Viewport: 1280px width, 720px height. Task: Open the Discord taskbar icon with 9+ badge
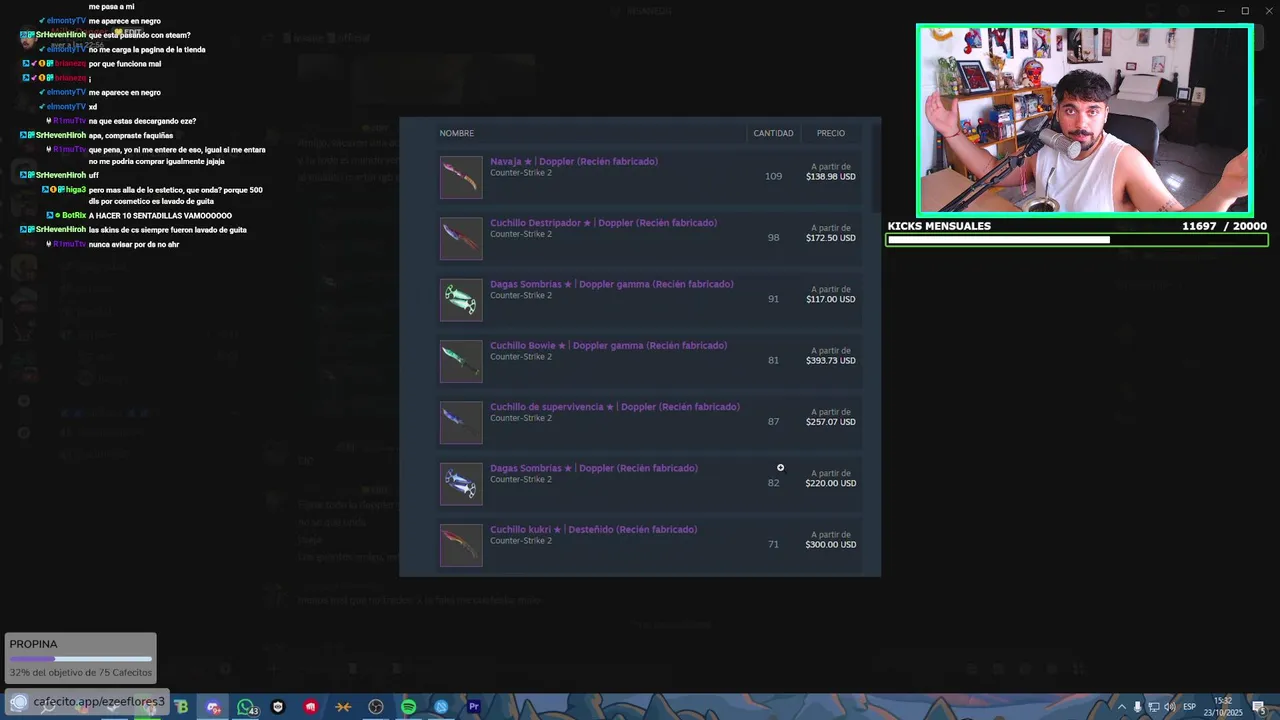(x=214, y=707)
